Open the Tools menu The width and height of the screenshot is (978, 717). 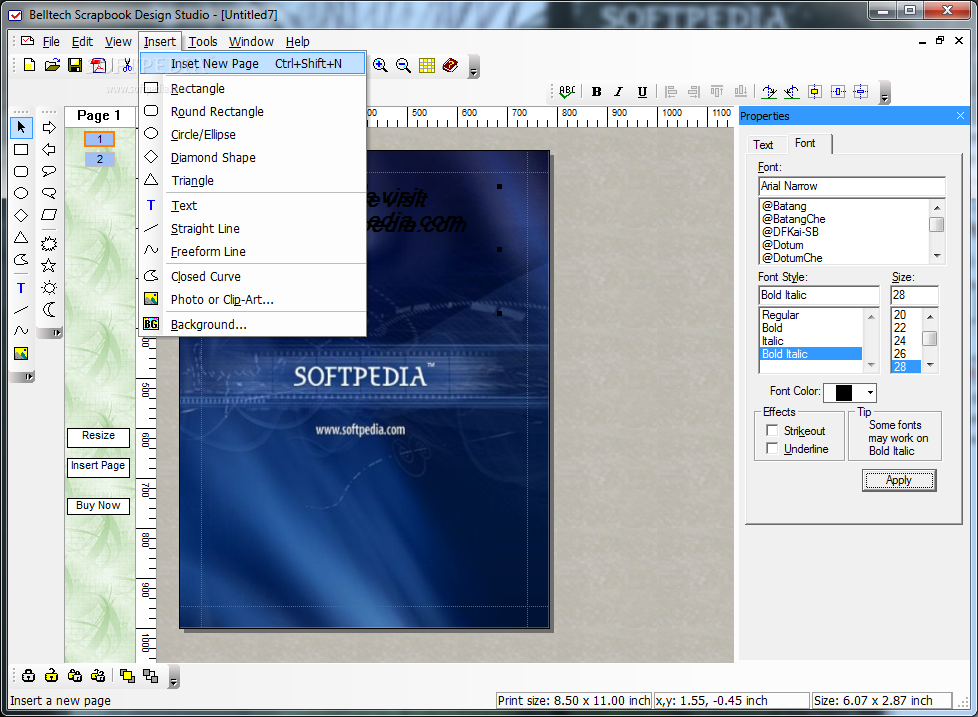click(x=203, y=42)
